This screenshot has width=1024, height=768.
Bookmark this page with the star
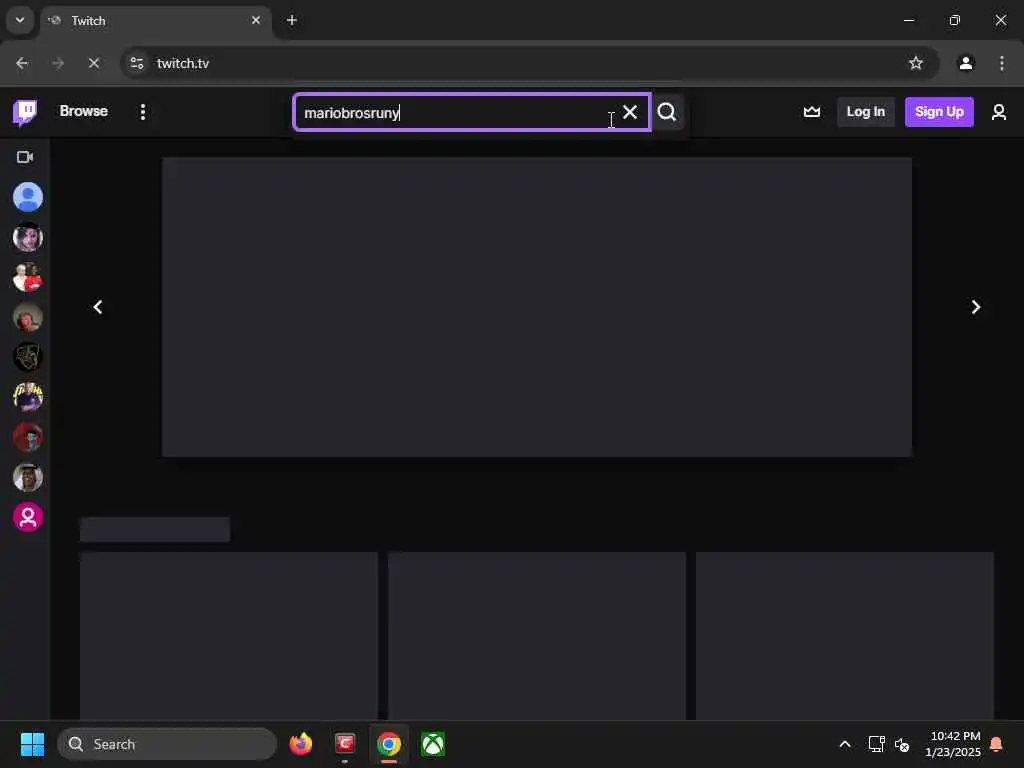coord(916,63)
